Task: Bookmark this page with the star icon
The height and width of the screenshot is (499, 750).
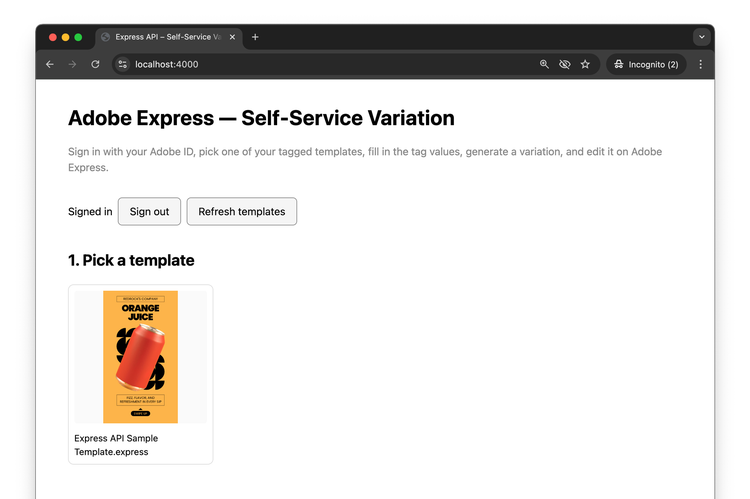Action: [585, 64]
